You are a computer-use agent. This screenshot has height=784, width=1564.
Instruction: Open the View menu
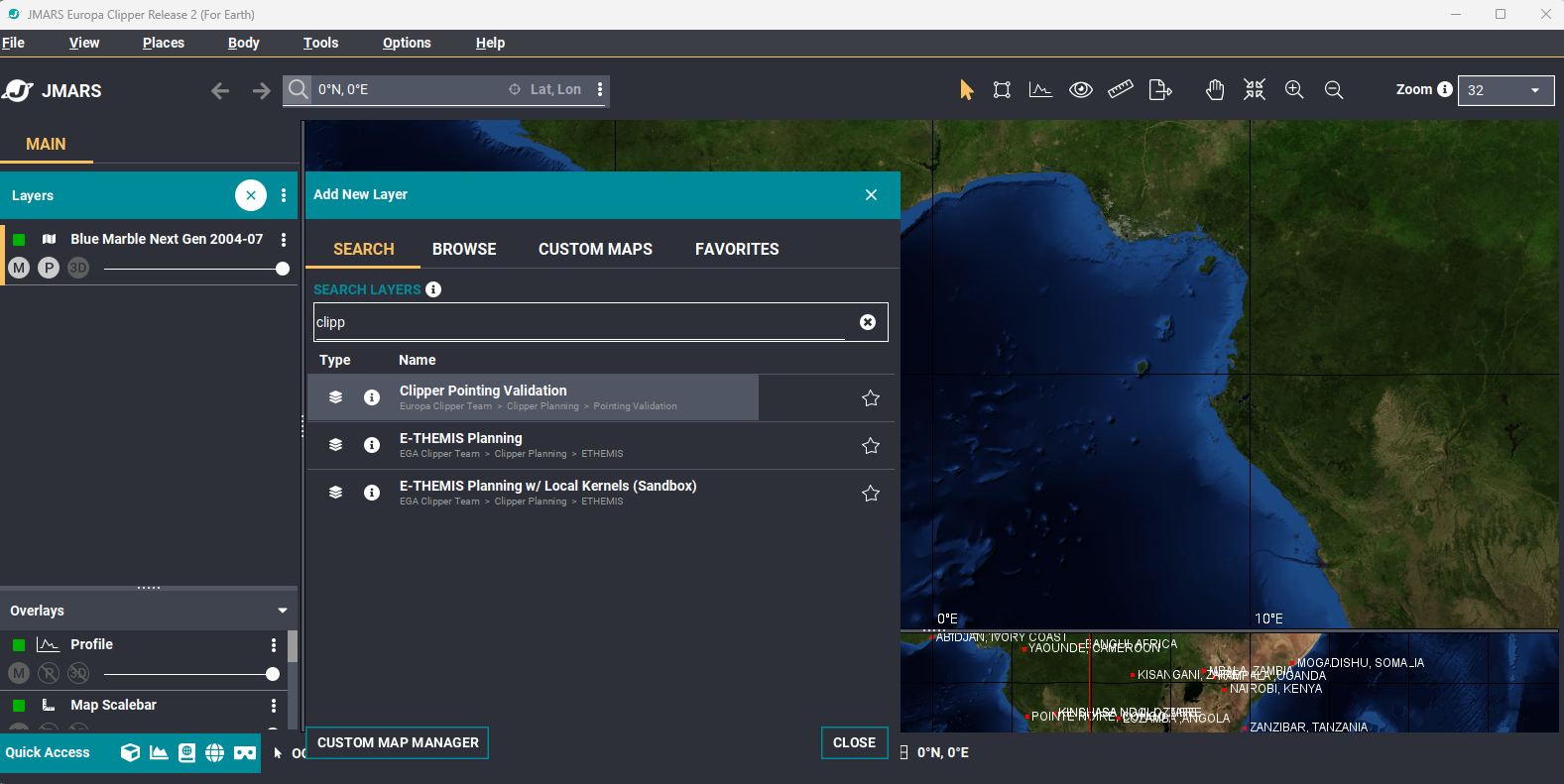[x=84, y=43]
